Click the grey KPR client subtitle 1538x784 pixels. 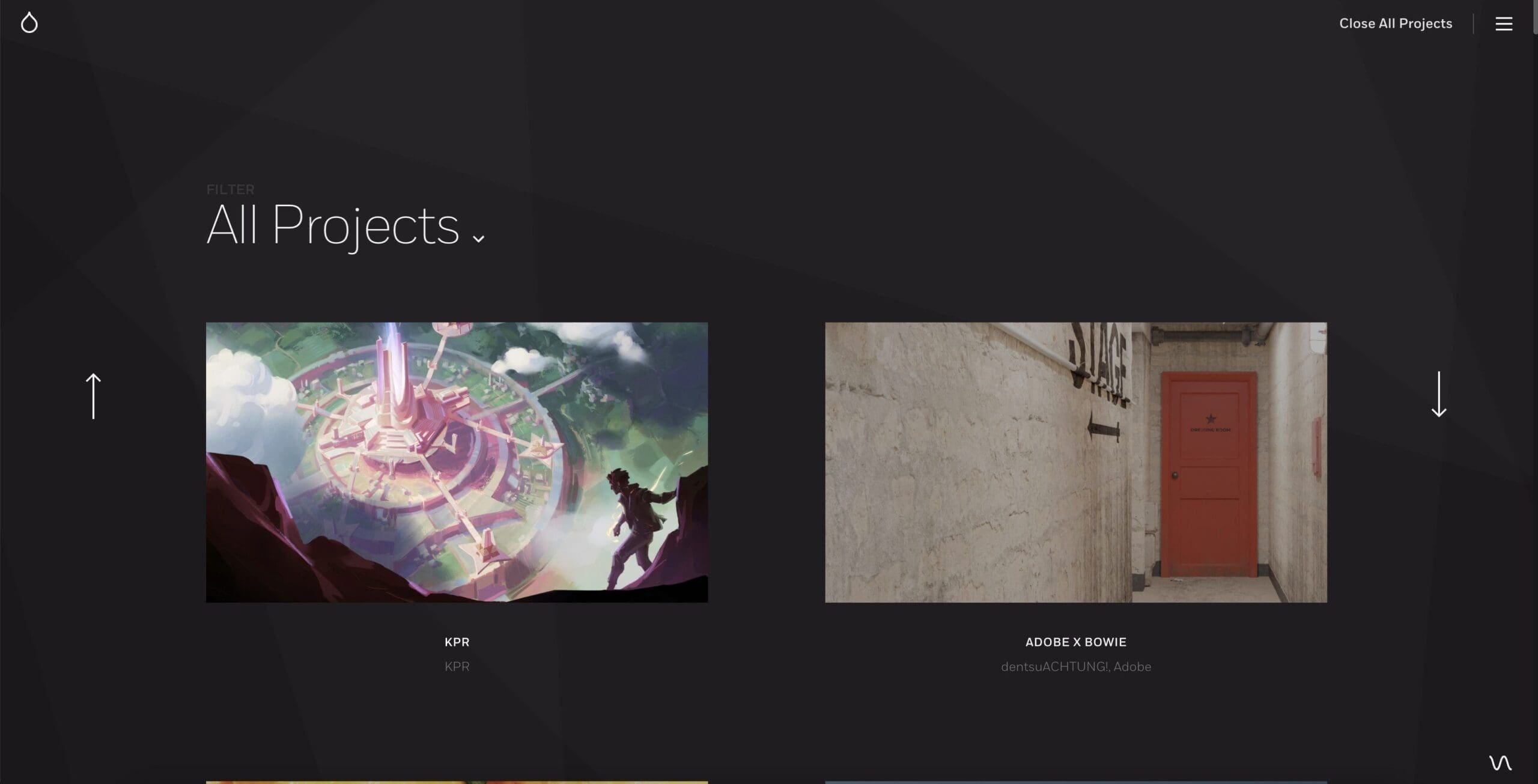coord(457,666)
